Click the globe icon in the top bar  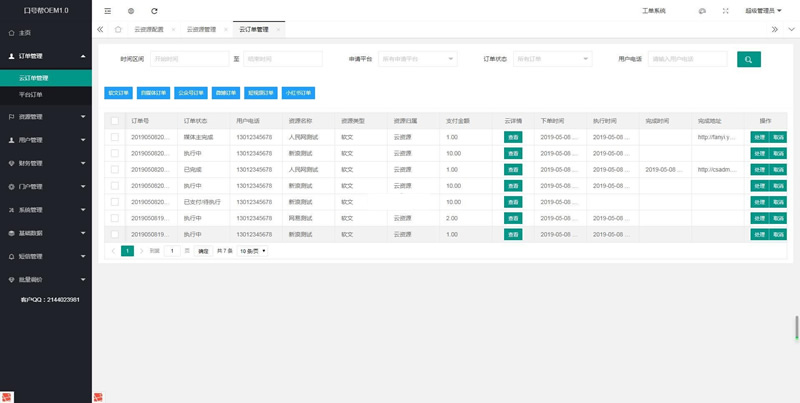pyautogui.click(x=131, y=11)
